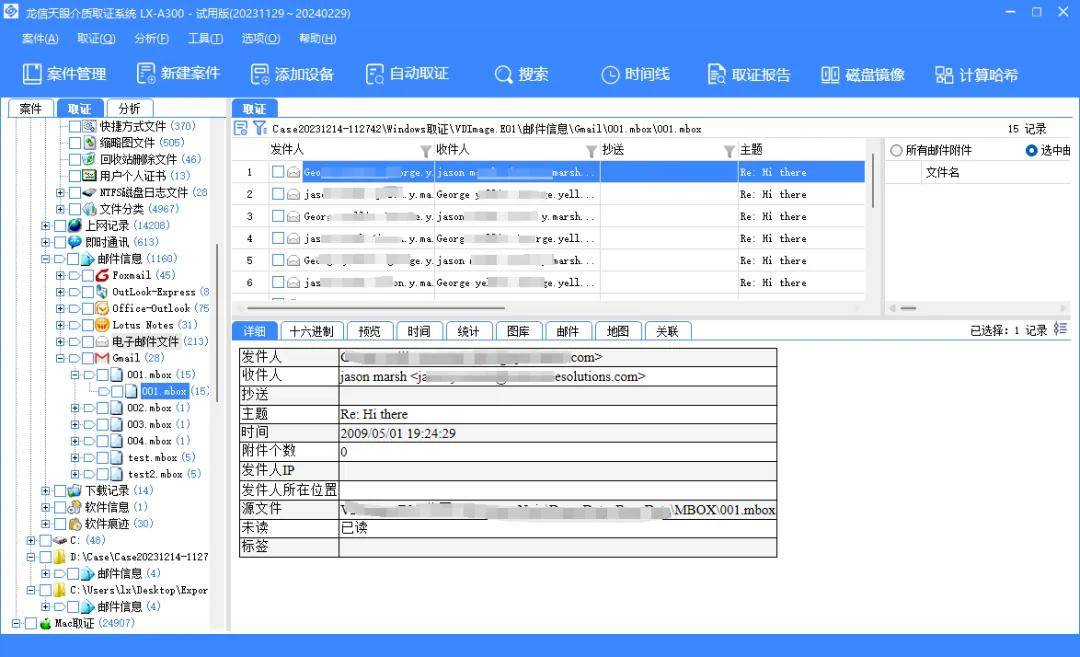Click the list export icon left of path
Viewport: 1080px width, 657px height.
pyautogui.click(x=241, y=128)
